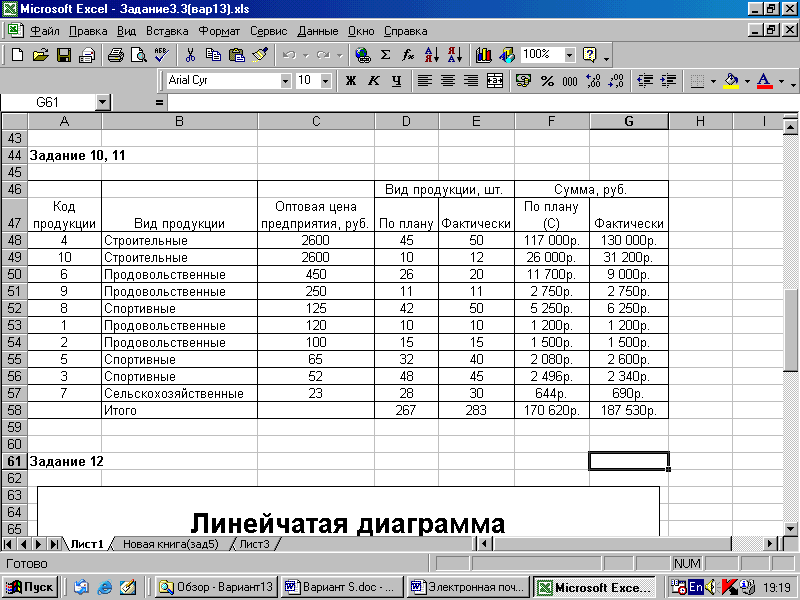
Task: Expand the Arial Cyr font dropdown
Action: tap(286, 81)
